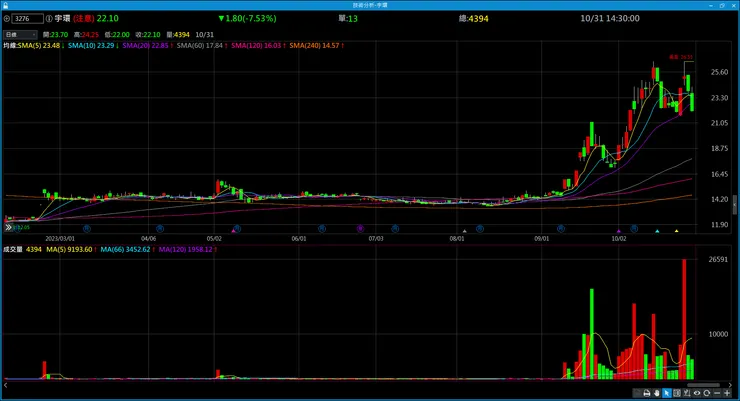Viewport: 740px width, 401px height.
Task: Maximize the chart window
Action: coord(722,5)
